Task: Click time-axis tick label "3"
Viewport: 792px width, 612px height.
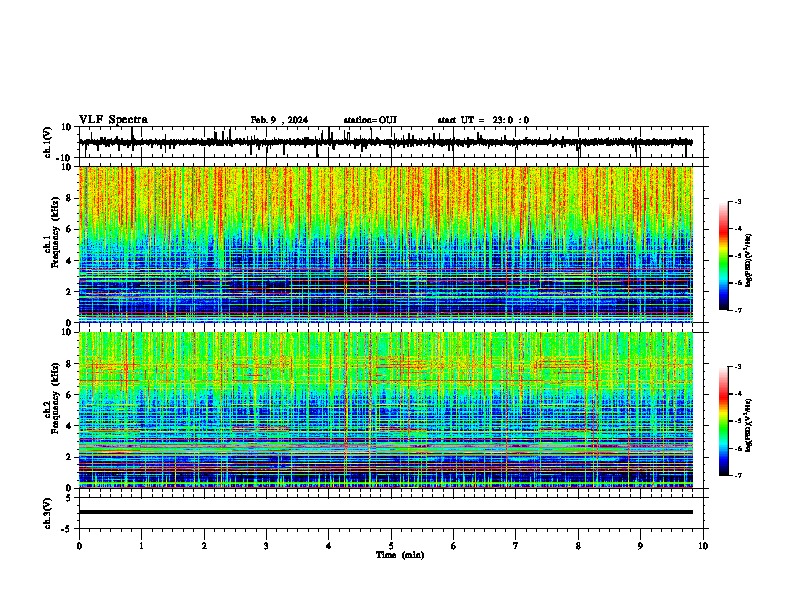Action: 266,546
